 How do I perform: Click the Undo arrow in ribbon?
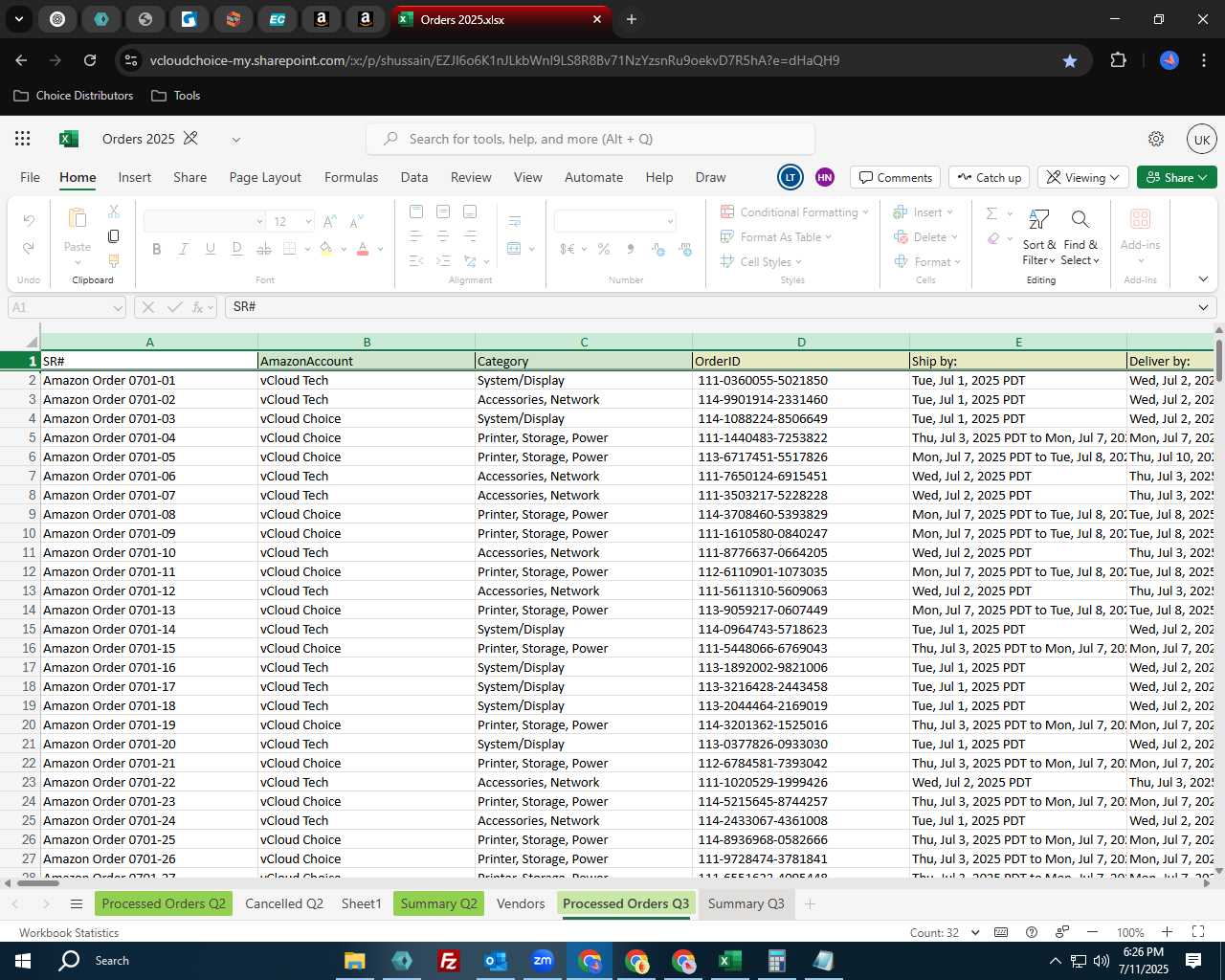pyautogui.click(x=29, y=220)
